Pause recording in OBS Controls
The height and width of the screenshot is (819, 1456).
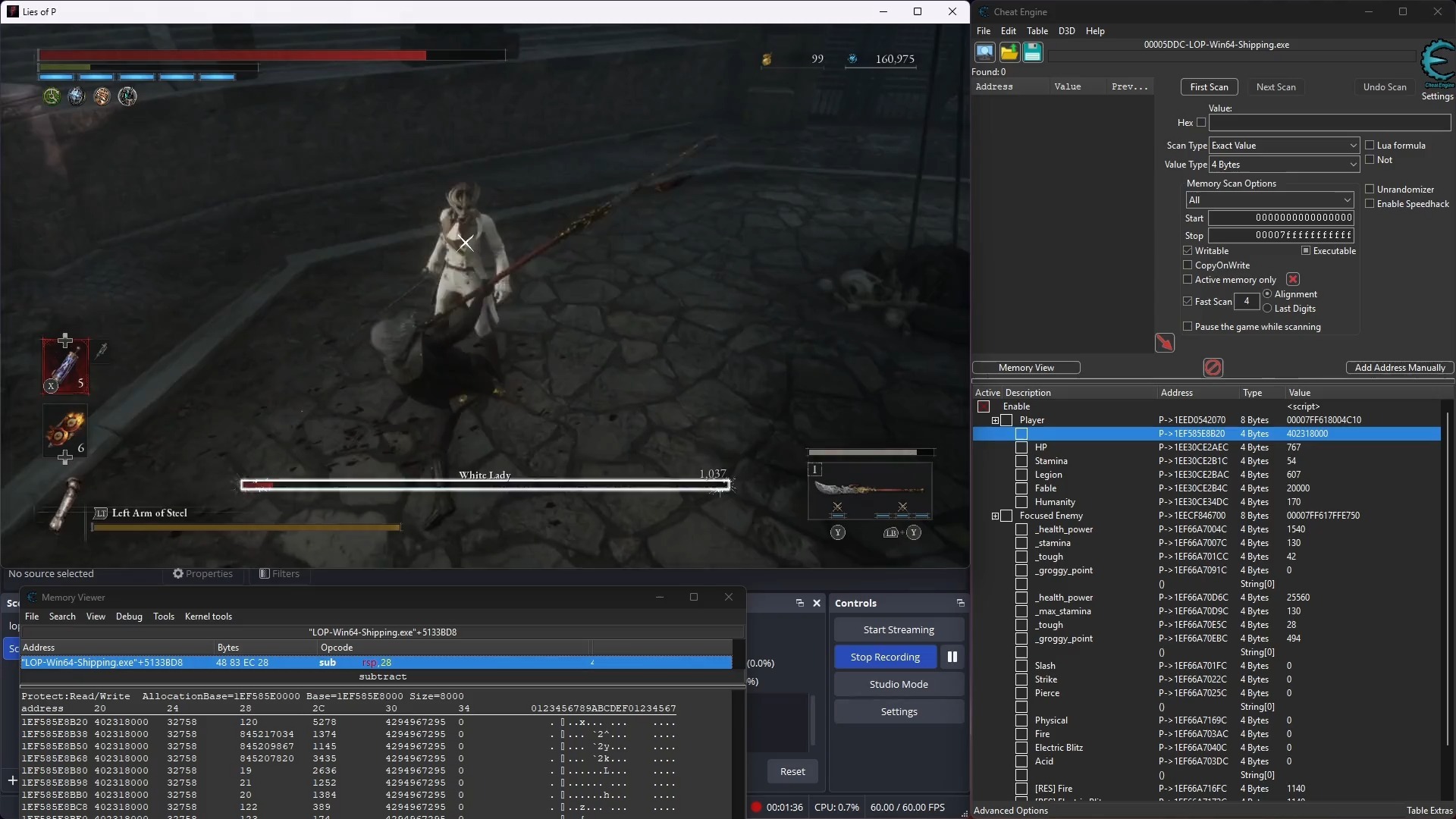click(x=952, y=657)
